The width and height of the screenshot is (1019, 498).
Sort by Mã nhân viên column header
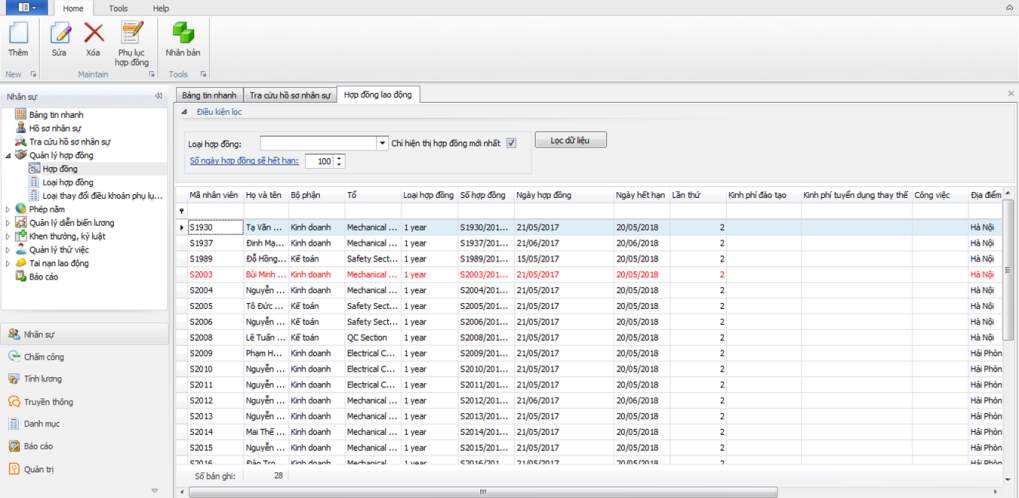coord(215,194)
